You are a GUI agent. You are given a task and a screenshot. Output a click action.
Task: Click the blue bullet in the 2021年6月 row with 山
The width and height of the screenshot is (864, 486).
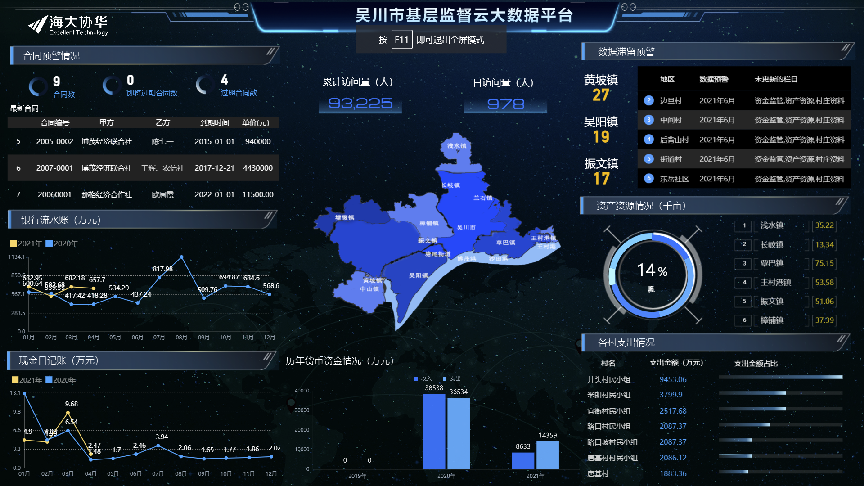pyautogui.click(x=649, y=139)
